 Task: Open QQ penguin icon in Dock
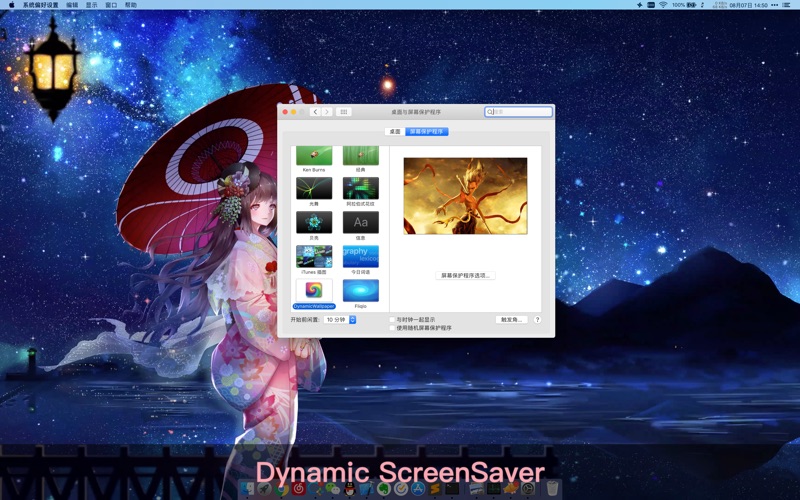point(350,489)
